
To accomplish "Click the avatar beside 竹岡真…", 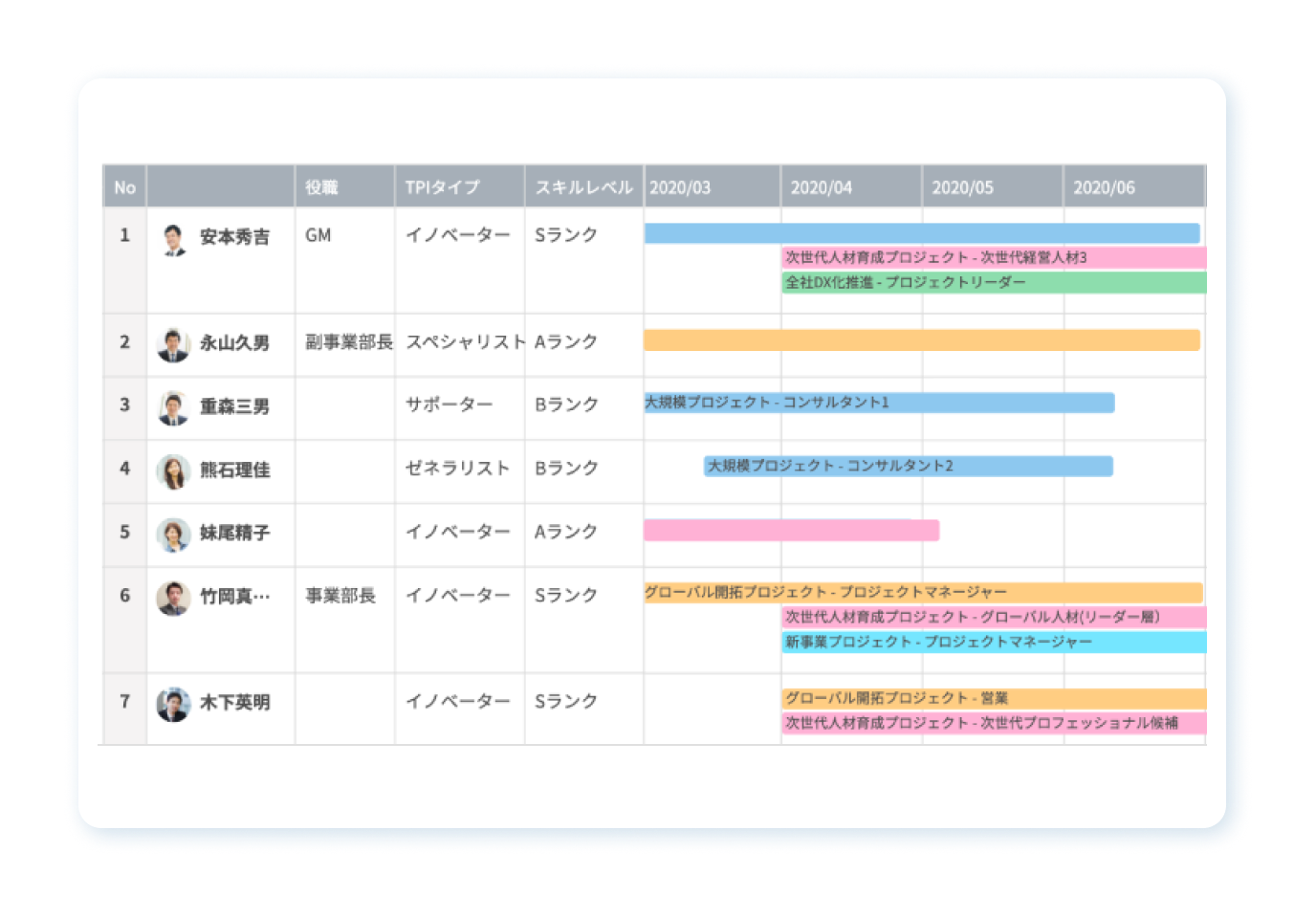I will pyautogui.click(x=173, y=598).
